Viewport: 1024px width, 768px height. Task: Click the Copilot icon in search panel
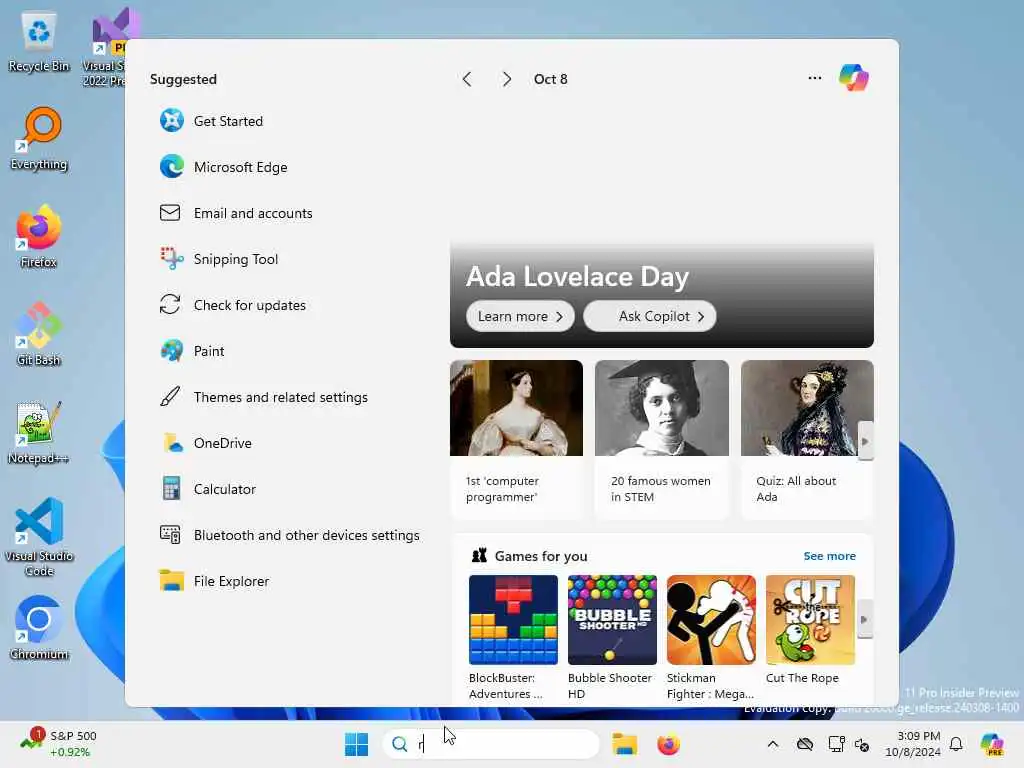pos(854,78)
